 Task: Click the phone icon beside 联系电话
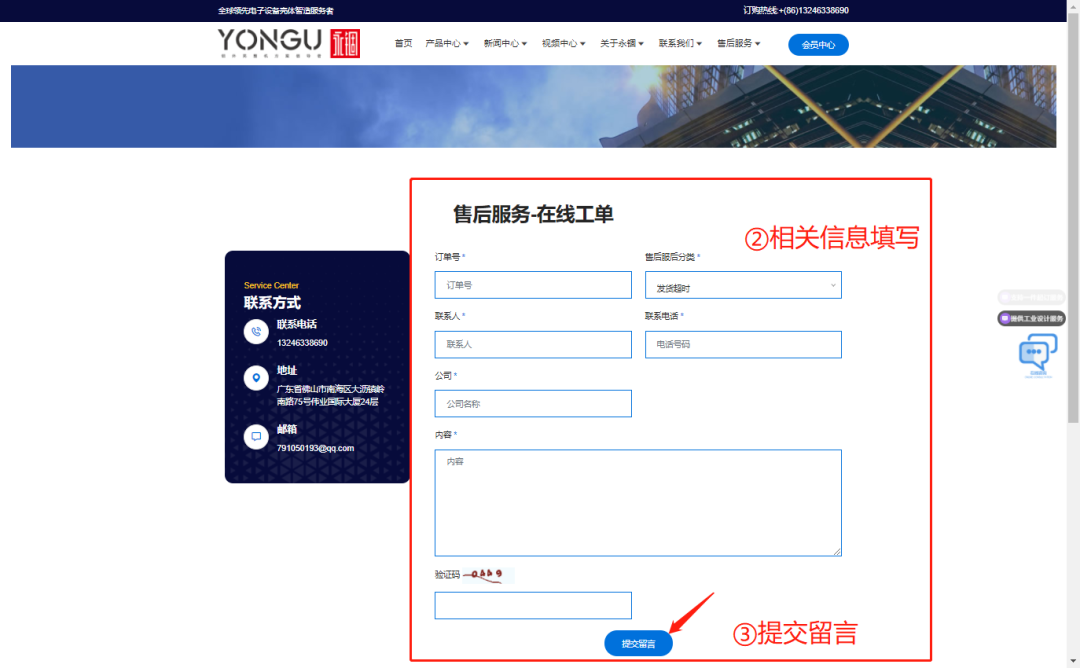tap(256, 332)
